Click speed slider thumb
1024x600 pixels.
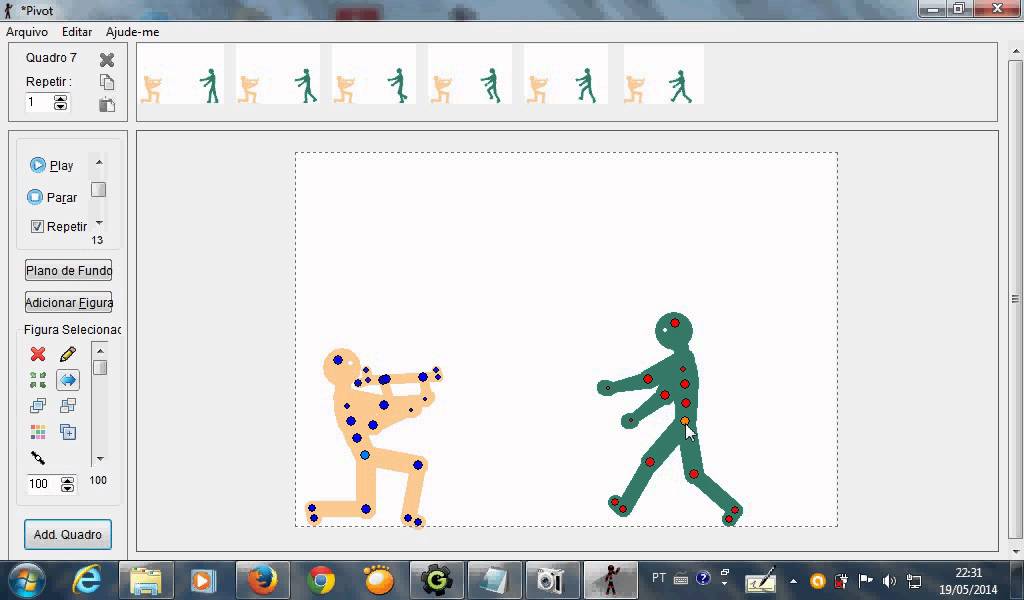click(99, 189)
